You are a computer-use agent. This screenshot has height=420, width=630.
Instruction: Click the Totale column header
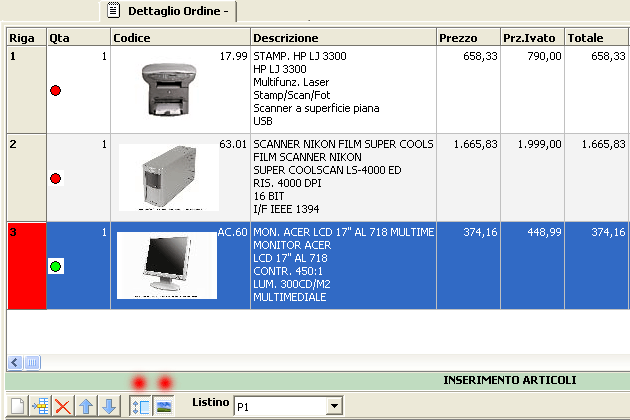[x=597, y=38]
